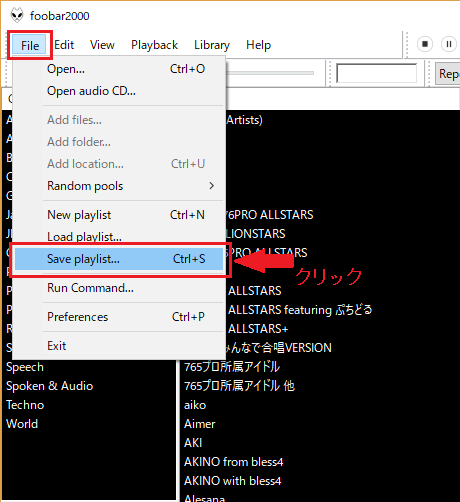The width and height of the screenshot is (460, 502).
Task: Choose Open audio CD... entry
Action: click(x=119, y=91)
